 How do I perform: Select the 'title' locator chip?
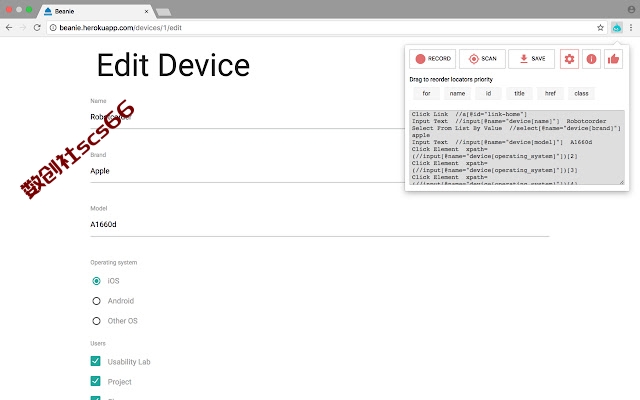(519, 93)
